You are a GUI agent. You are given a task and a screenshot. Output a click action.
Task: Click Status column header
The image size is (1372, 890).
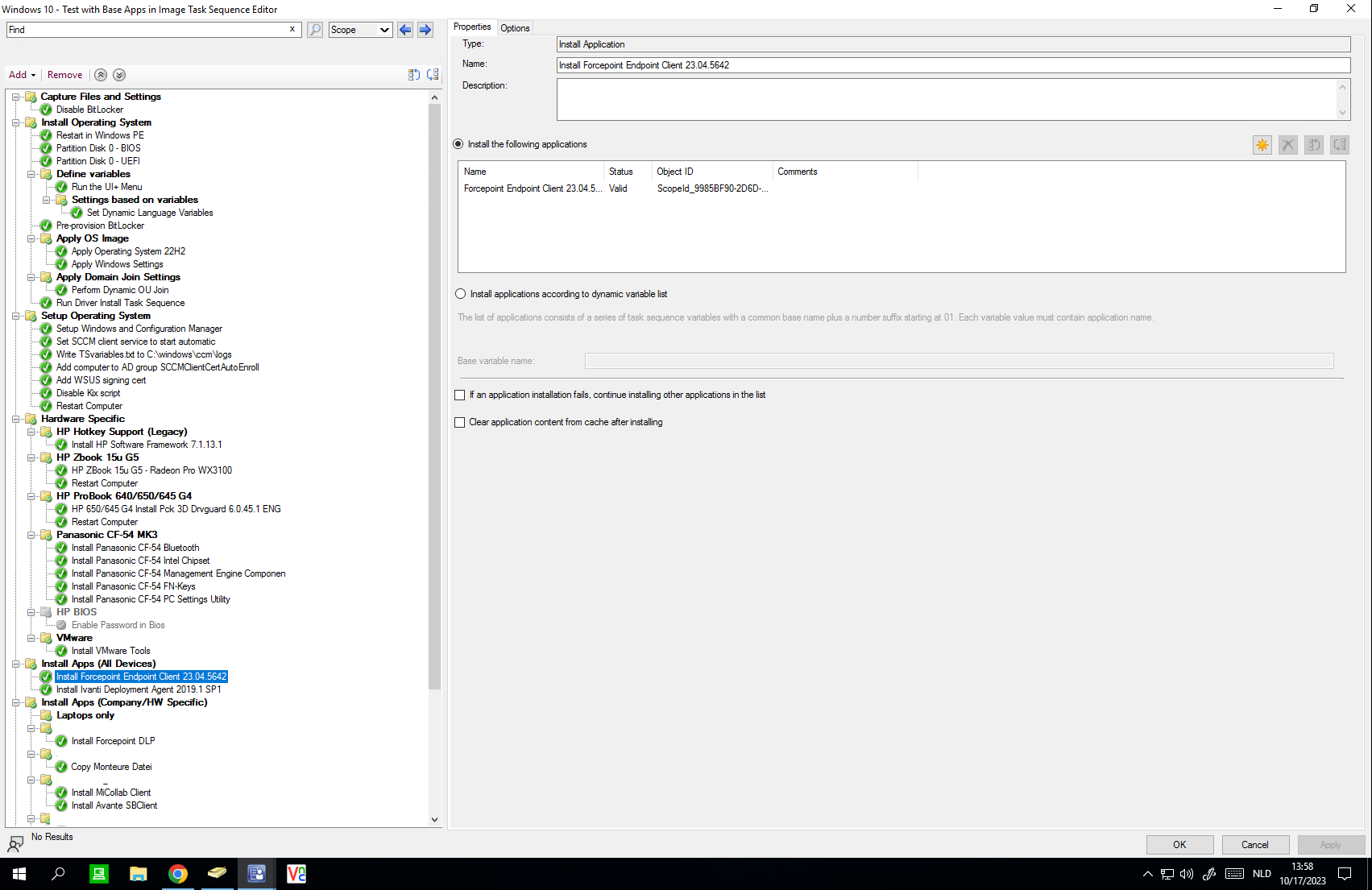[628, 172]
